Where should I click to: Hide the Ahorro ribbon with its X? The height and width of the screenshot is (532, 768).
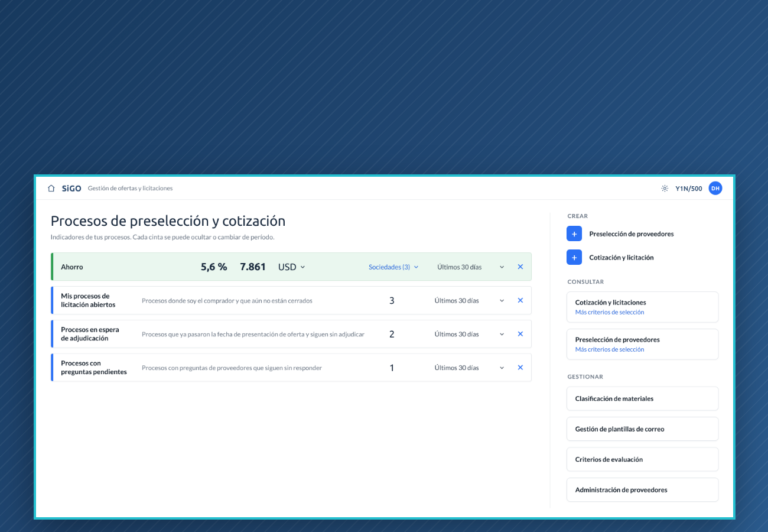coord(520,267)
